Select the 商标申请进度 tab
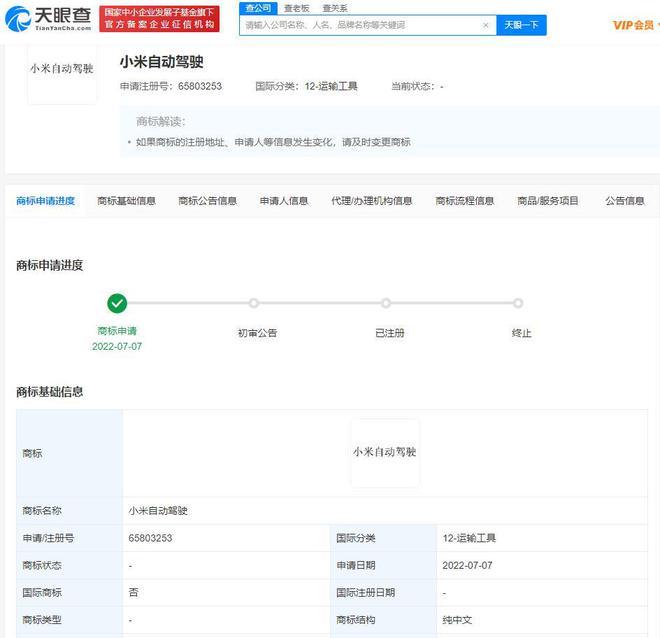This screenshot has width=660, height=638. coord(45,201)
